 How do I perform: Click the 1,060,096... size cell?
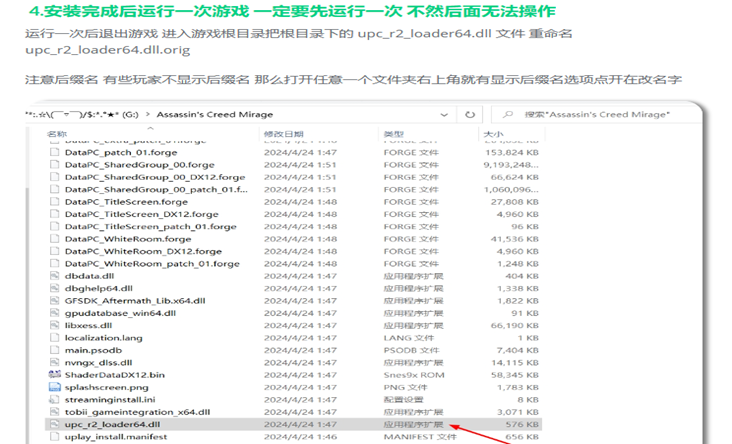[511, 190]
